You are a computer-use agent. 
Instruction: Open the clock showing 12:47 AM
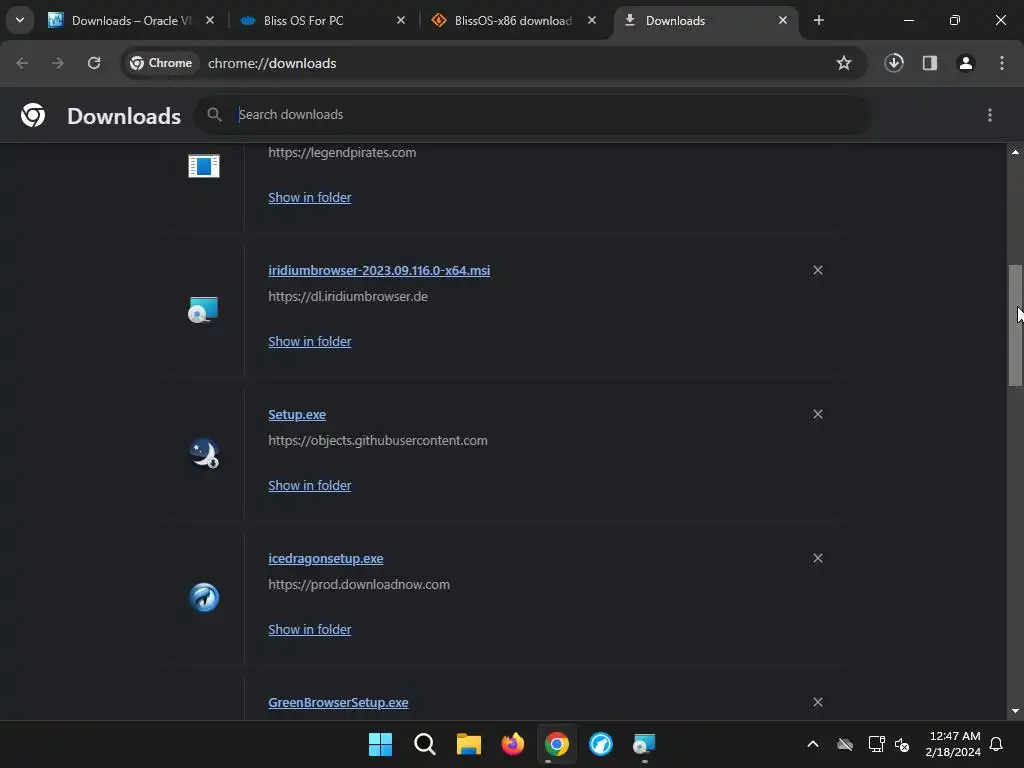click(953, 744)
